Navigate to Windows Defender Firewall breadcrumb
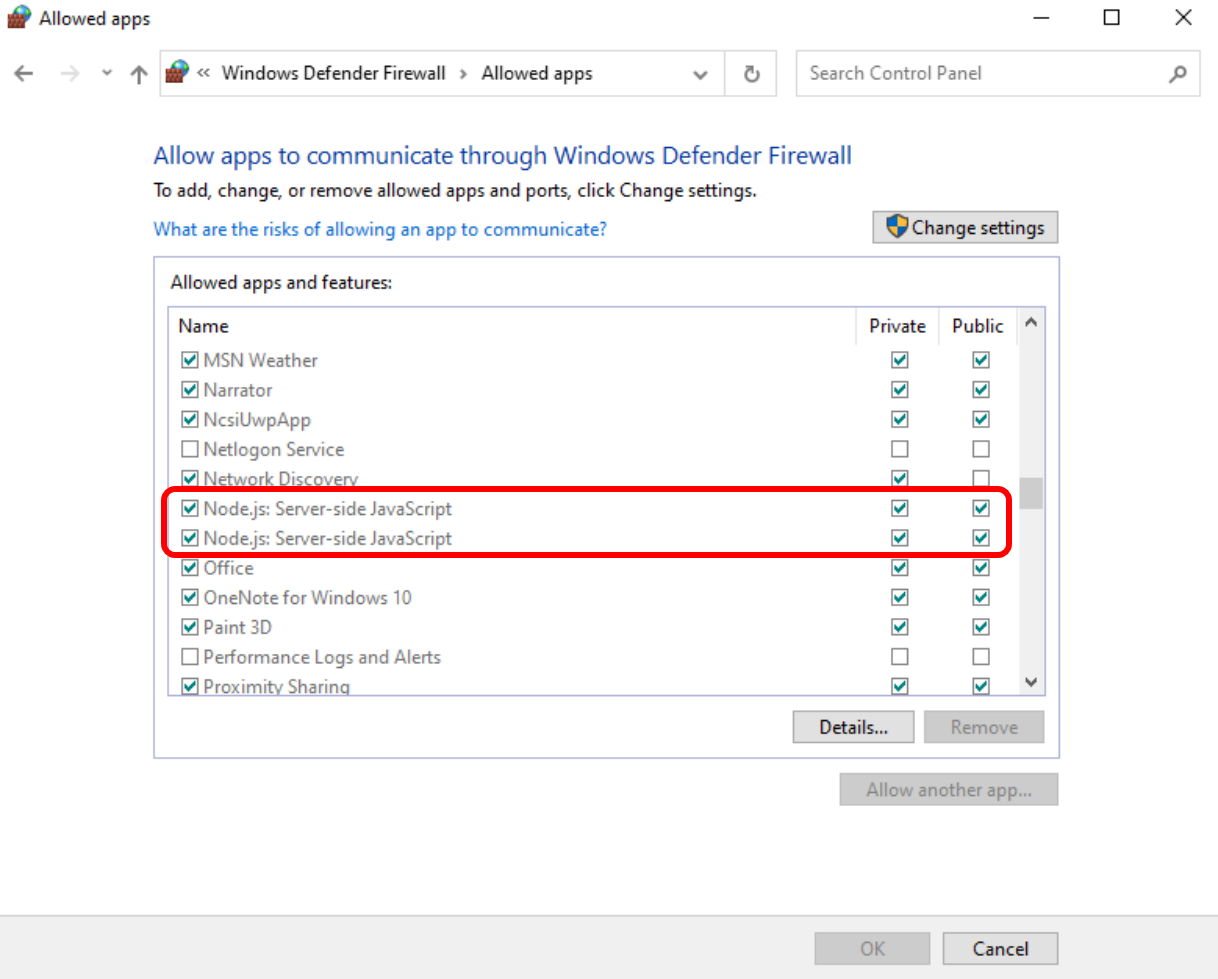 pos(334,73)
